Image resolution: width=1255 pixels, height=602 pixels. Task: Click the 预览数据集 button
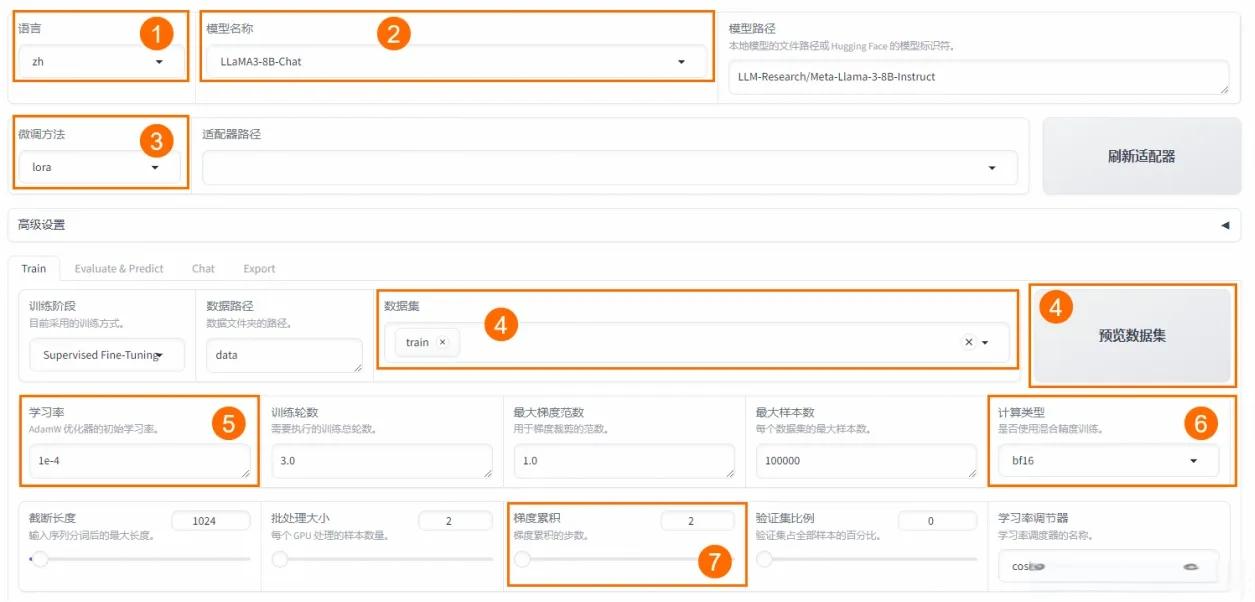[x=1132, y=336]
